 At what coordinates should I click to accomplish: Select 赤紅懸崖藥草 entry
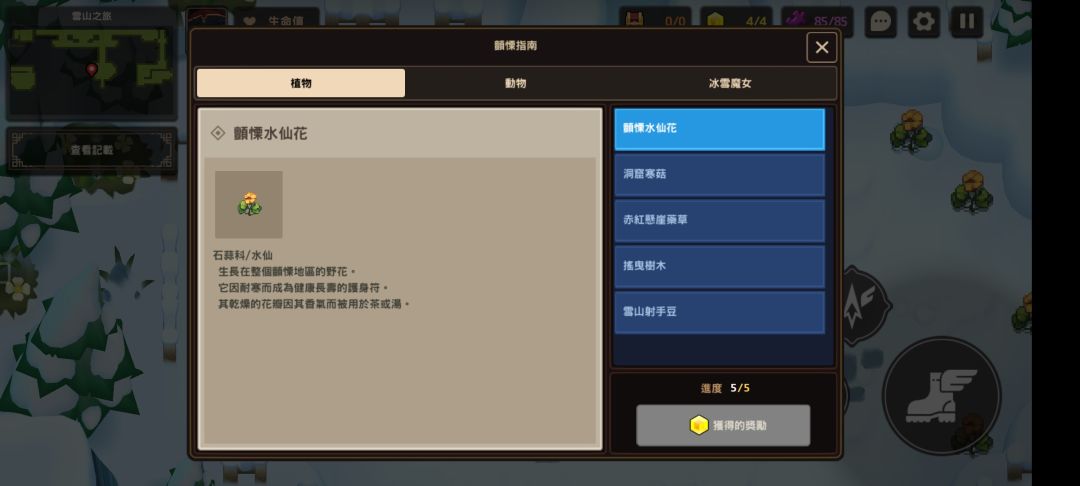(x=719, y=220)
